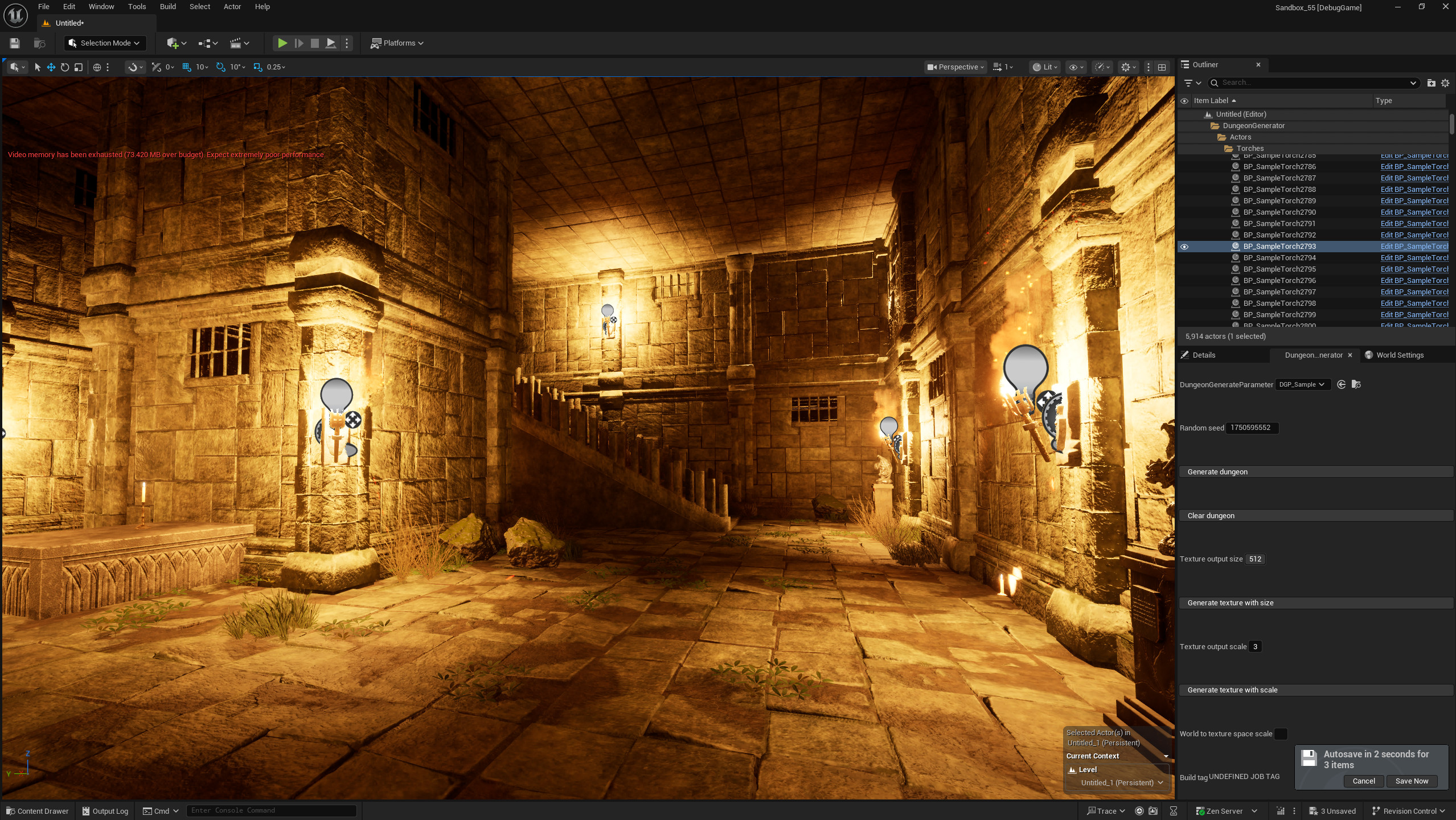Click the Skip/Advance frame button
Image resolution: width=1456 pixels, height=820 pixels.
click(298, 43)
